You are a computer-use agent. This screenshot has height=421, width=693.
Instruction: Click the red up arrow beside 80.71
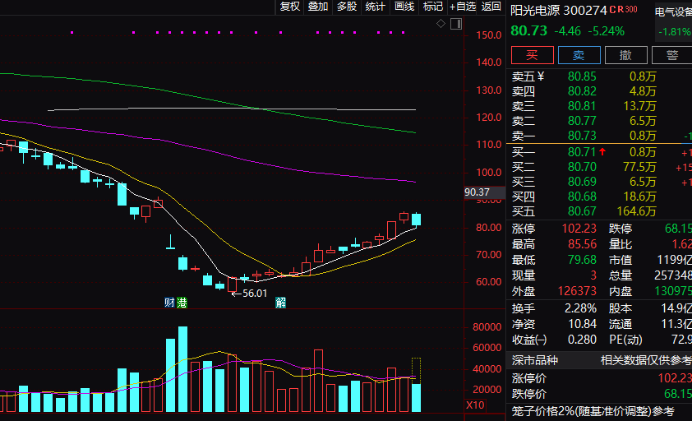(602, 152)
